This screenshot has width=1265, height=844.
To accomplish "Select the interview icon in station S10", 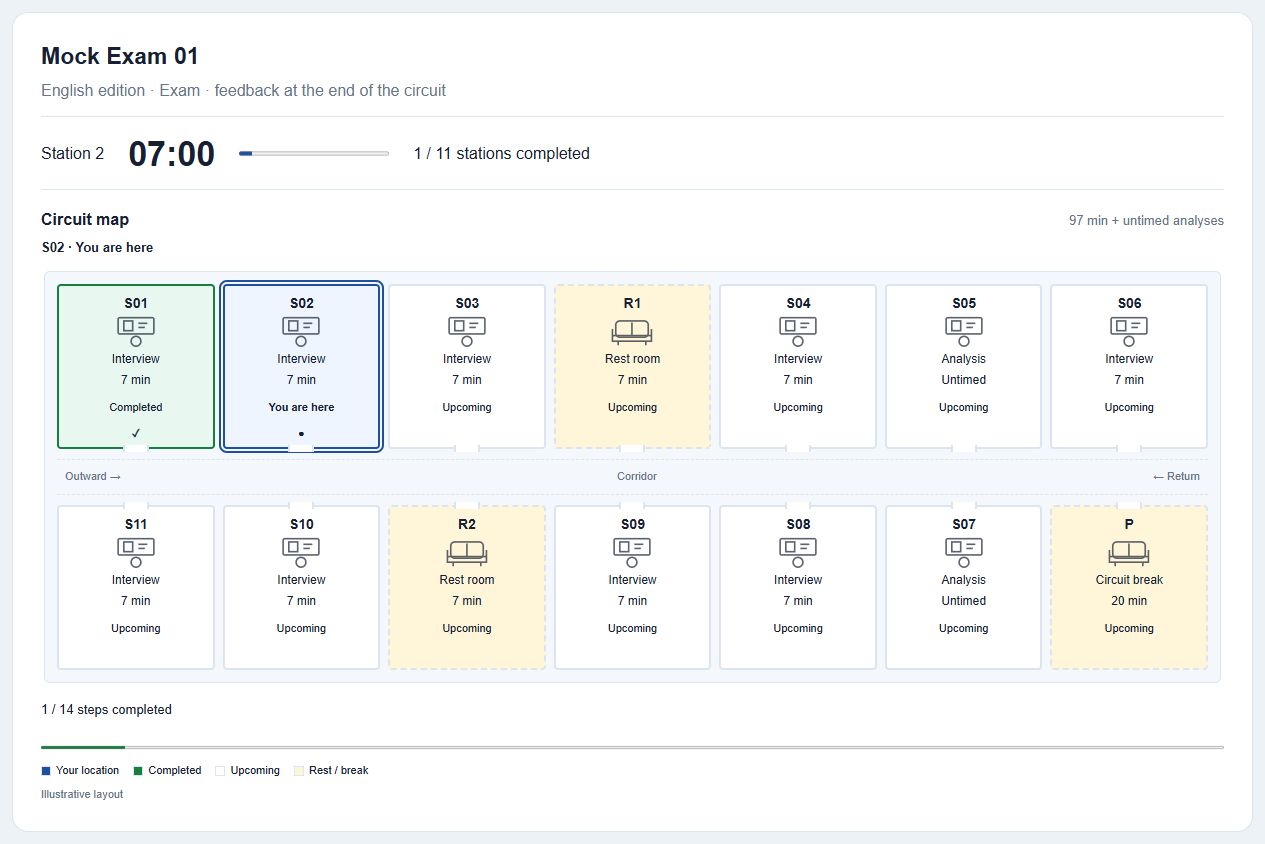I will click(301, 552).
